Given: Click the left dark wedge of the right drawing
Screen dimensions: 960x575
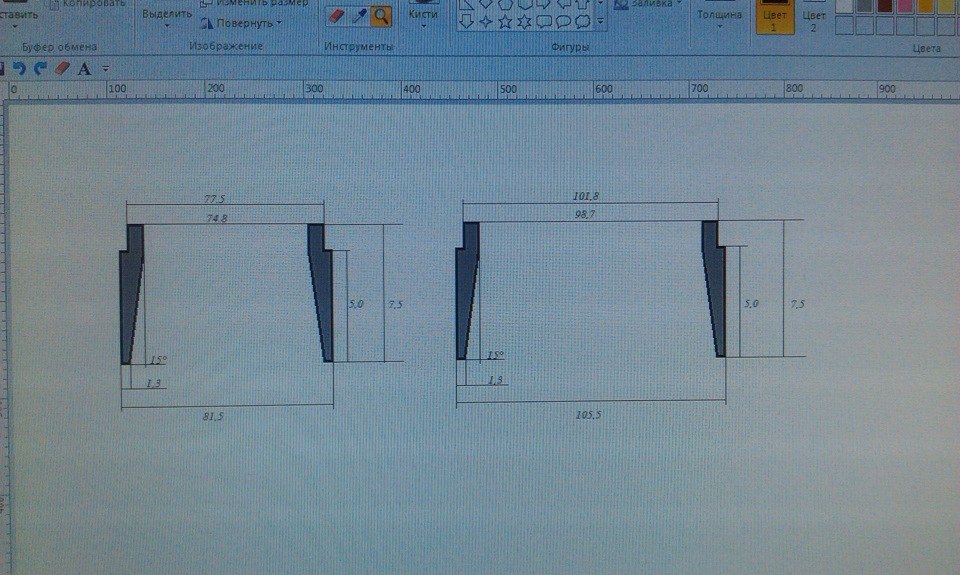Looking at the screenshot, I should tap(467, 290).
